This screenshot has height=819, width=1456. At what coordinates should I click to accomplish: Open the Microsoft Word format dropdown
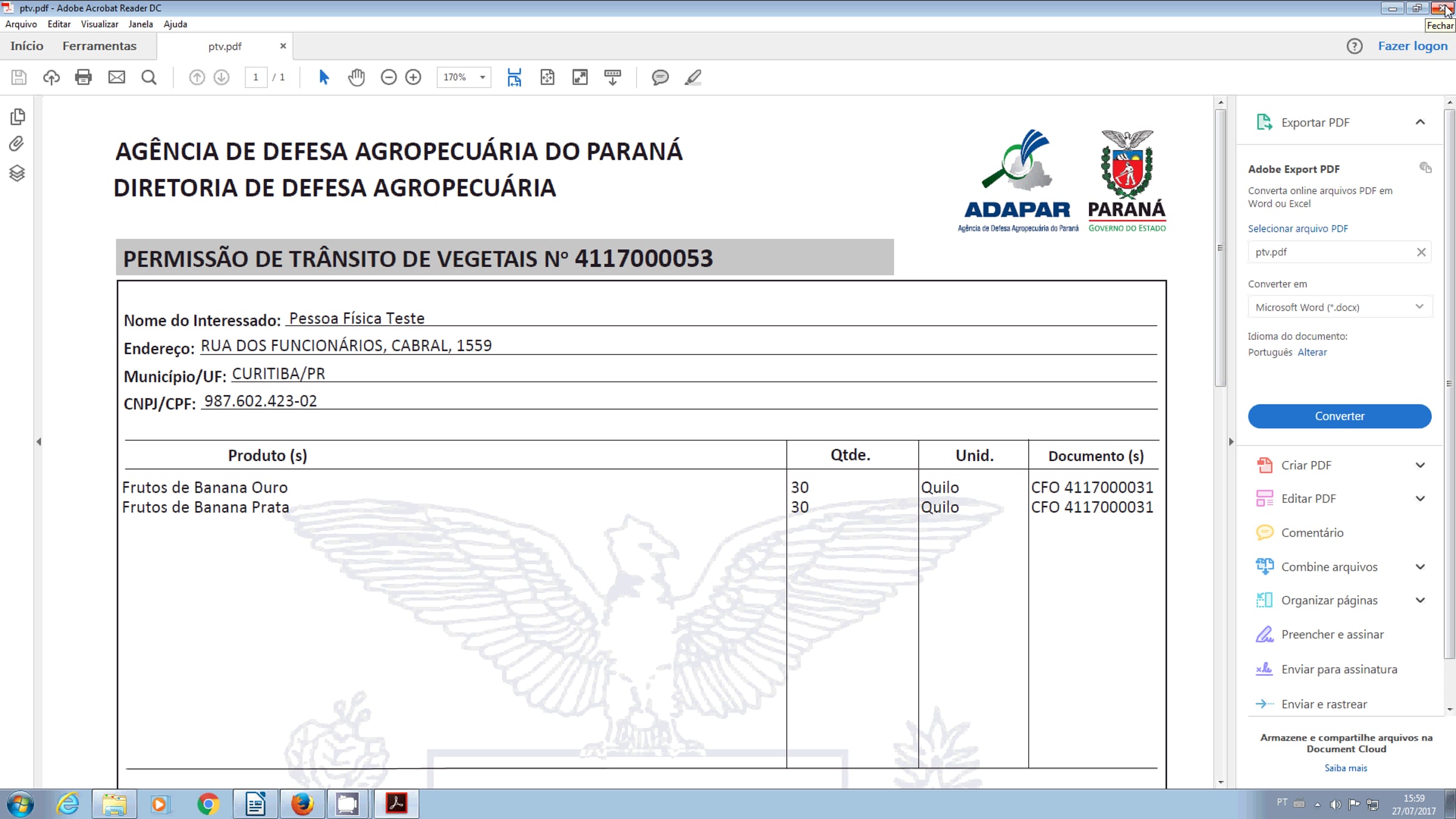[x=1340, y=307]
